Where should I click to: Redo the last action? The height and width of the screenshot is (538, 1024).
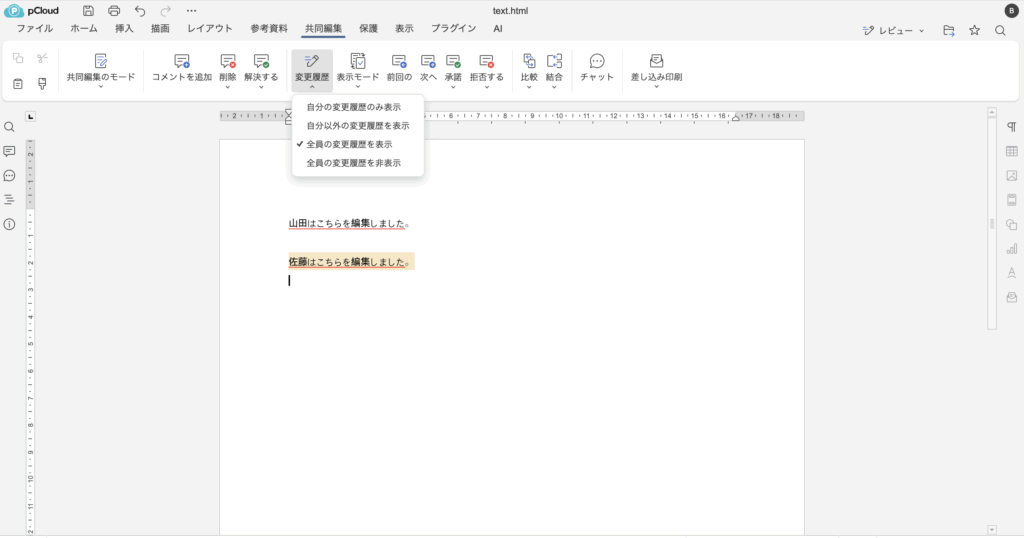pyautogui.click(x=166, y=10)
